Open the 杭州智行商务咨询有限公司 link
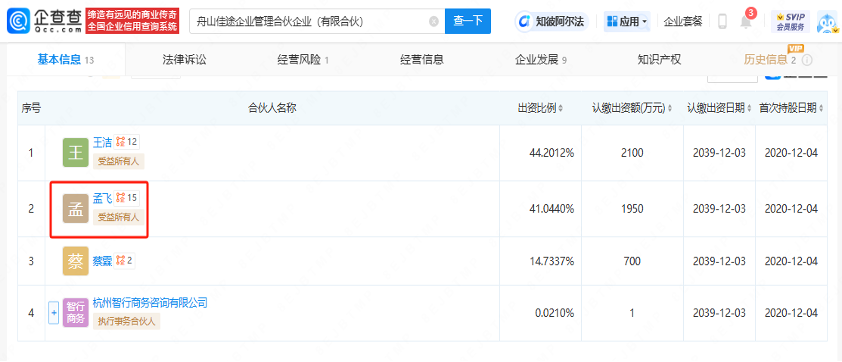 coord(150,303)
